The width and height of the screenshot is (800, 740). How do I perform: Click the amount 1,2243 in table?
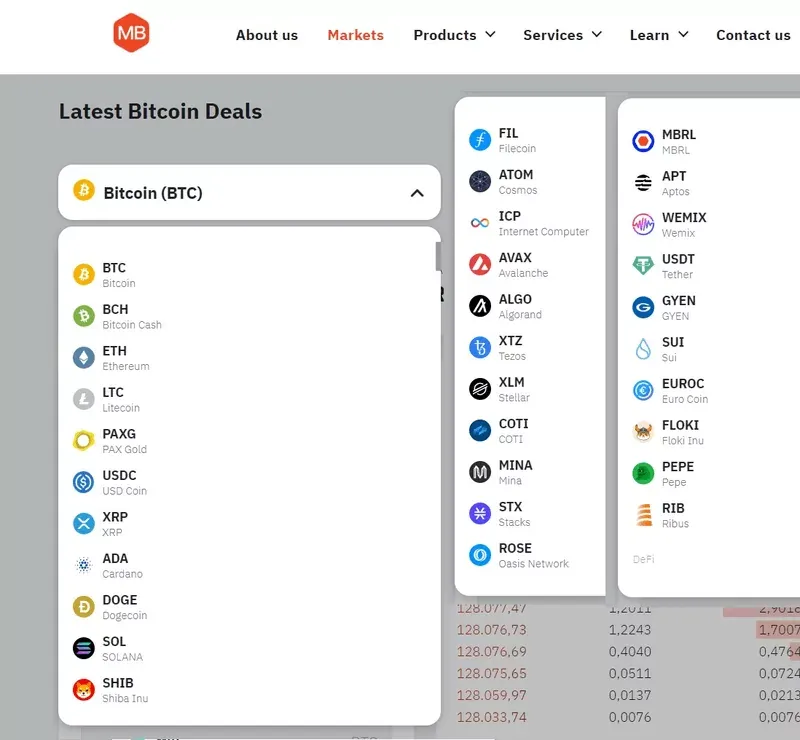[630, 630]
